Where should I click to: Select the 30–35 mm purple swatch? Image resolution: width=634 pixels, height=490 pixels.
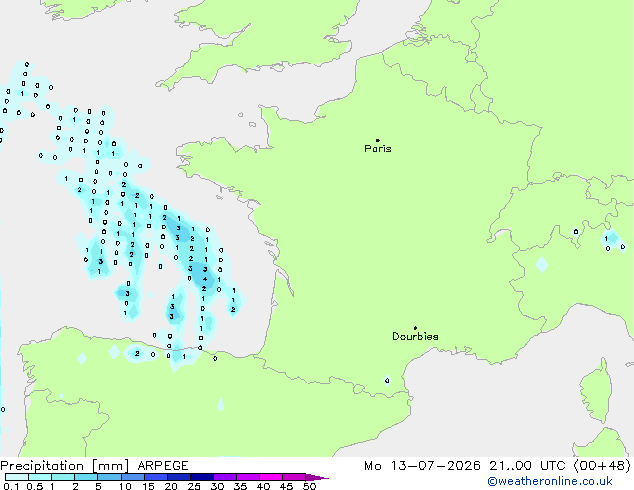pyautogui.click(x=224, y=477)
